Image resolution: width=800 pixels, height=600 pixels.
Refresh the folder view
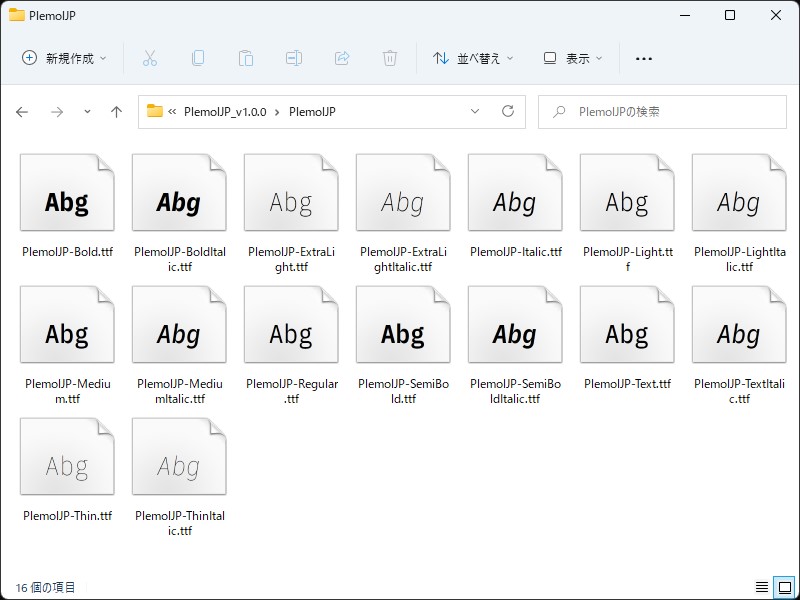(509, 112)
